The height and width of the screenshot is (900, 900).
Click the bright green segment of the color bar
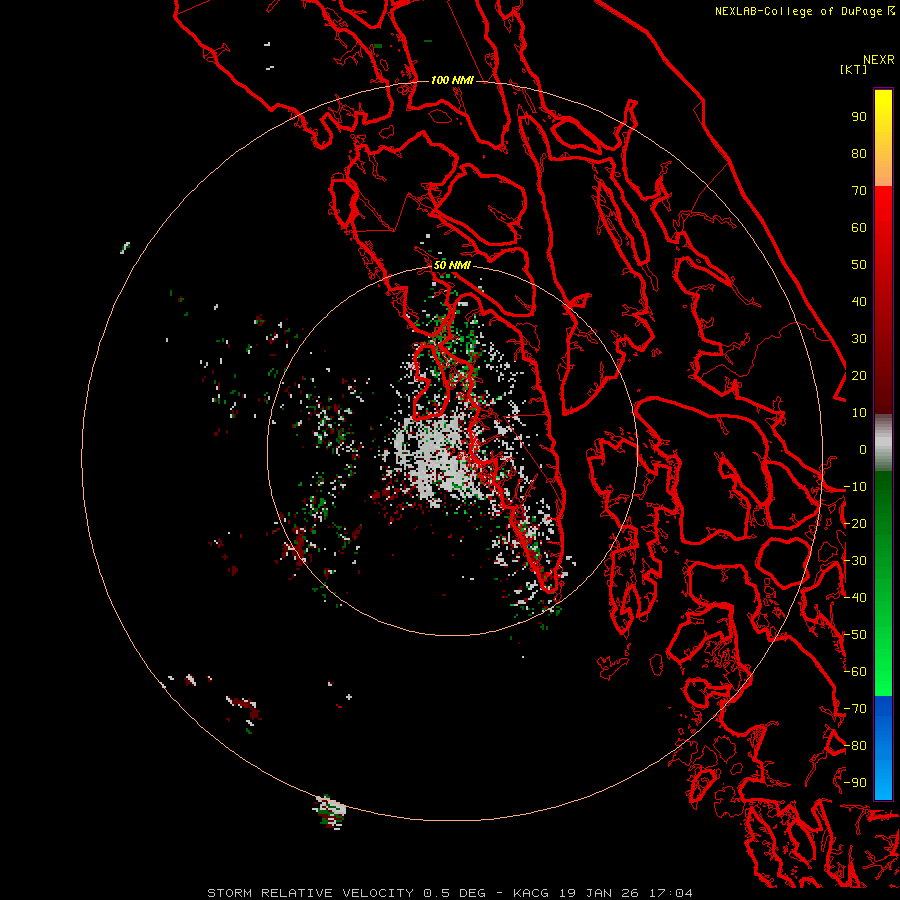883,583
